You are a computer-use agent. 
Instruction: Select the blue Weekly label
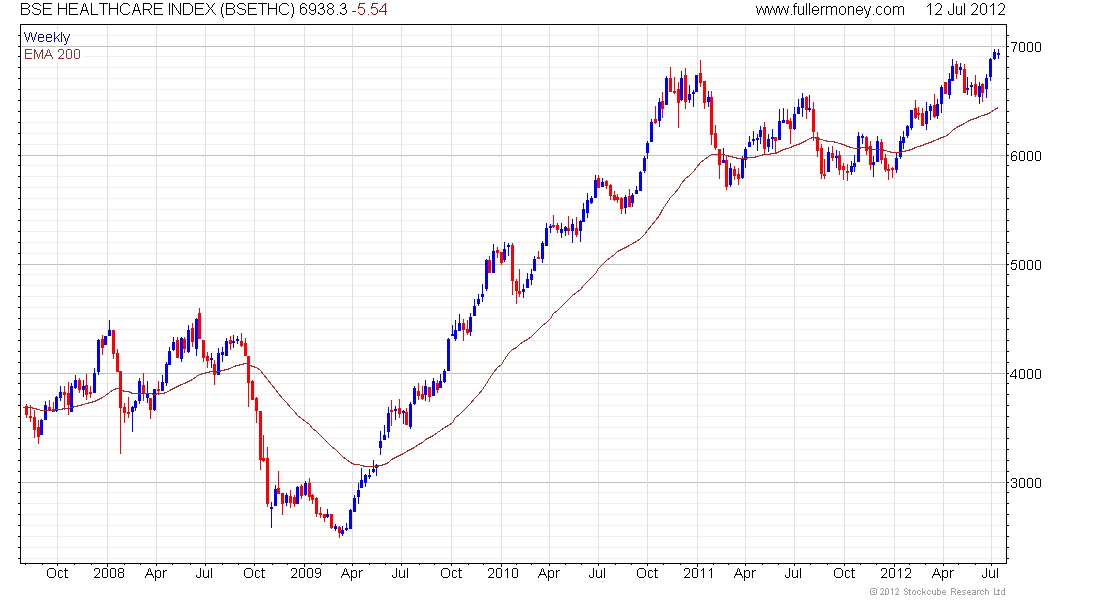pos(47,37)
